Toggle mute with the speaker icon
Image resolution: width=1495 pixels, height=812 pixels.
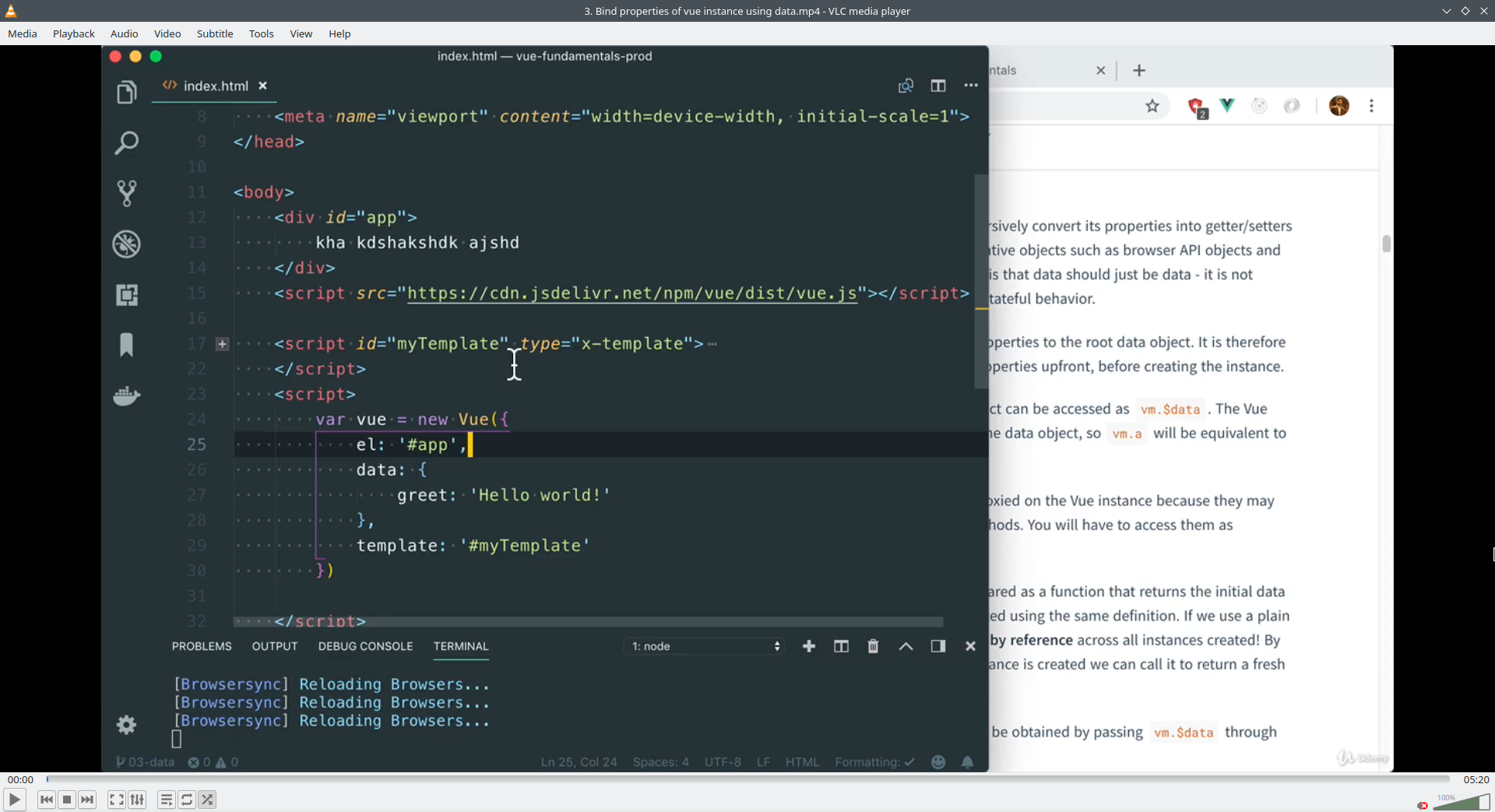coord(1423,805)
